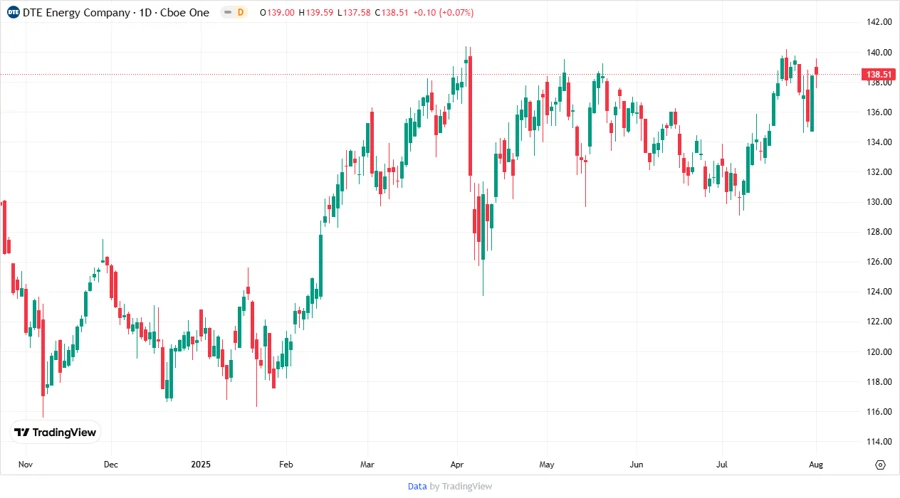The height and width of the screenshot is (498, 900).
Task: Click the "114.00" price axis label
Action: [x=879, y=441]
